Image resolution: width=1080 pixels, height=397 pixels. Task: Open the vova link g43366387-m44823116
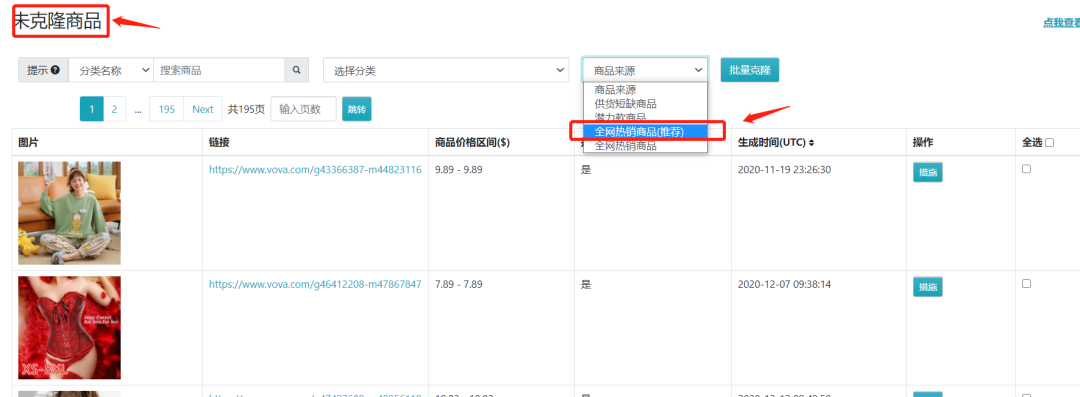[x=315, y=170]
